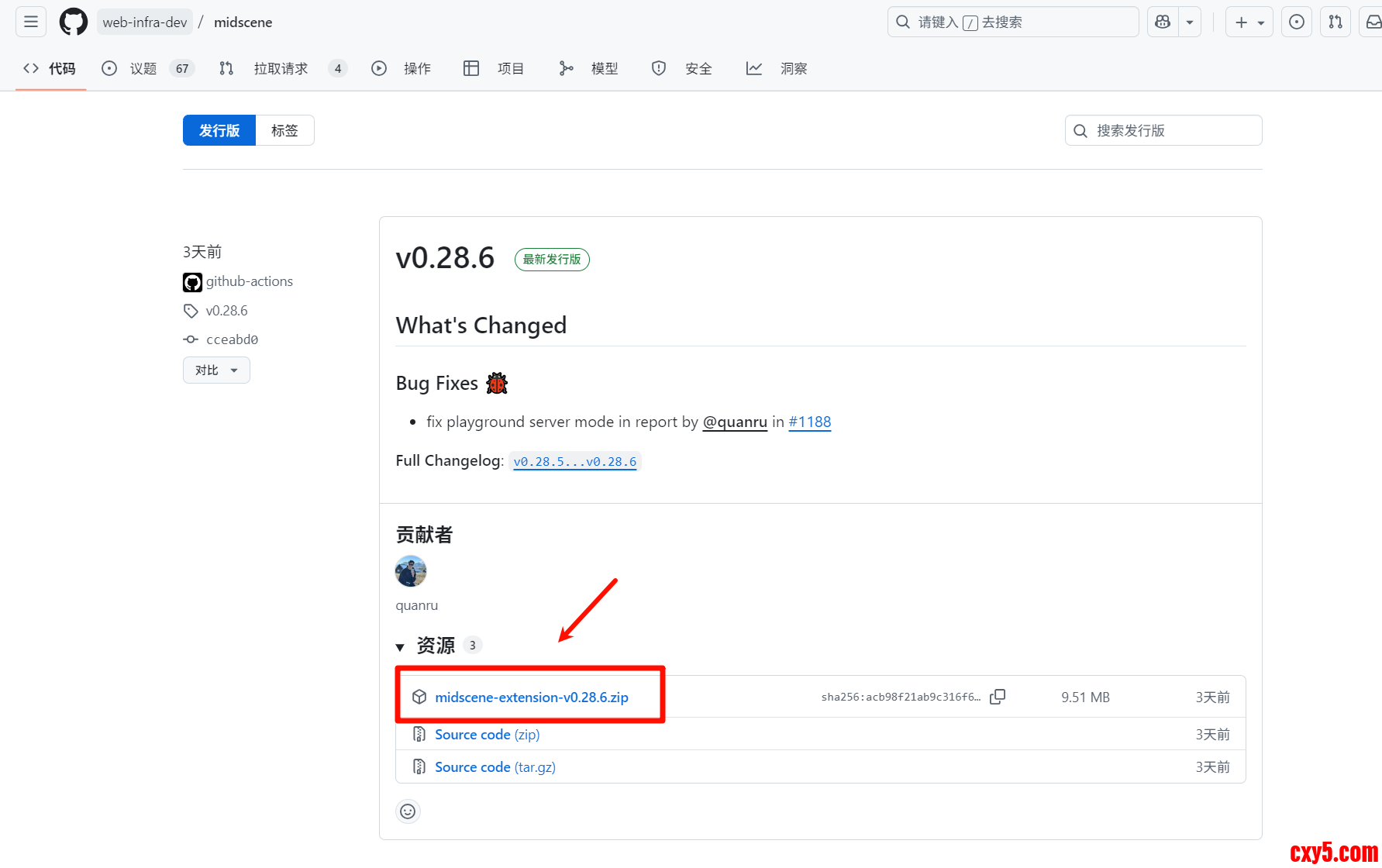Open pull request #1188 link
The width and height of the screenshot is (1382, 868).
(809, 422)
